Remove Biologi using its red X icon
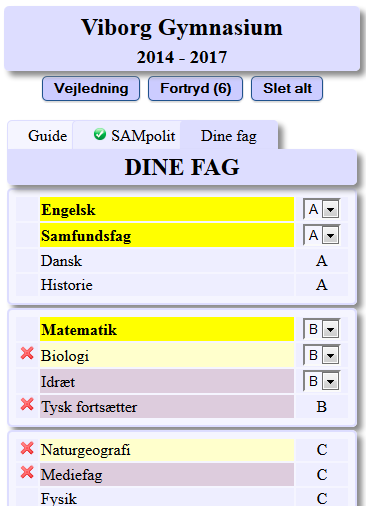The height and width of the screenshot is (506, 366). [x=27, y=354]
